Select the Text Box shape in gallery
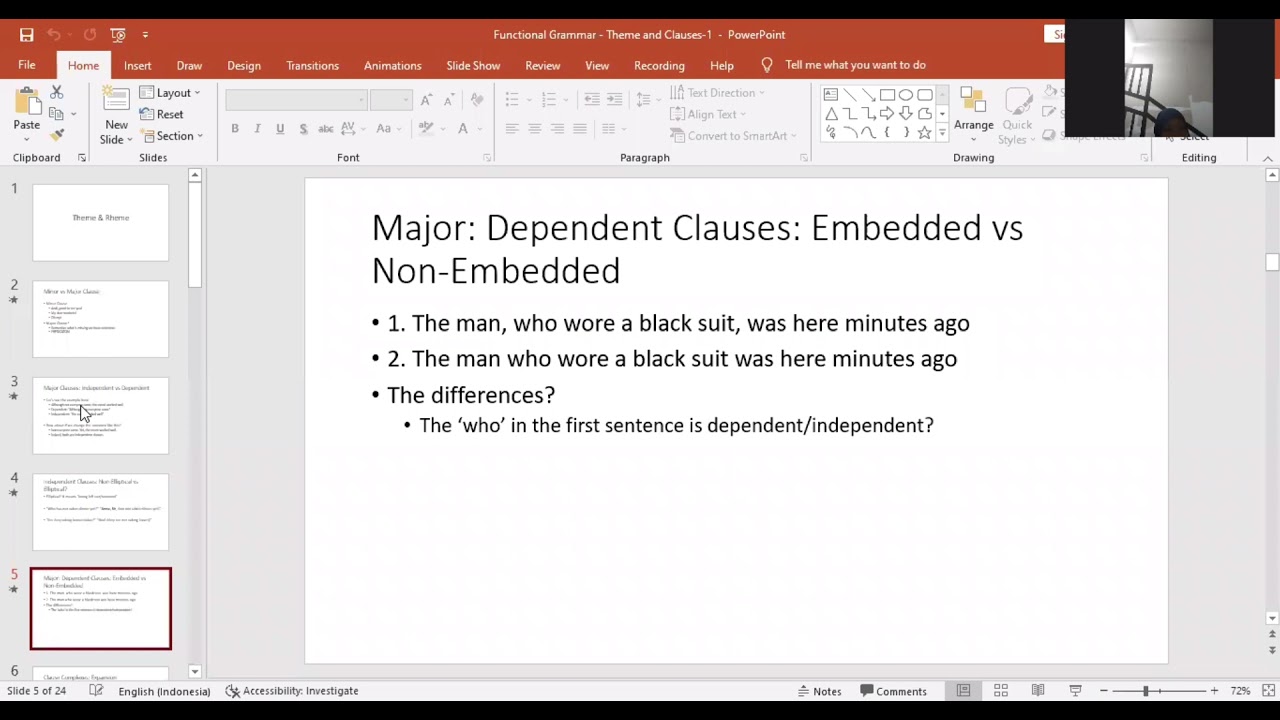 (x=831, y=95)
